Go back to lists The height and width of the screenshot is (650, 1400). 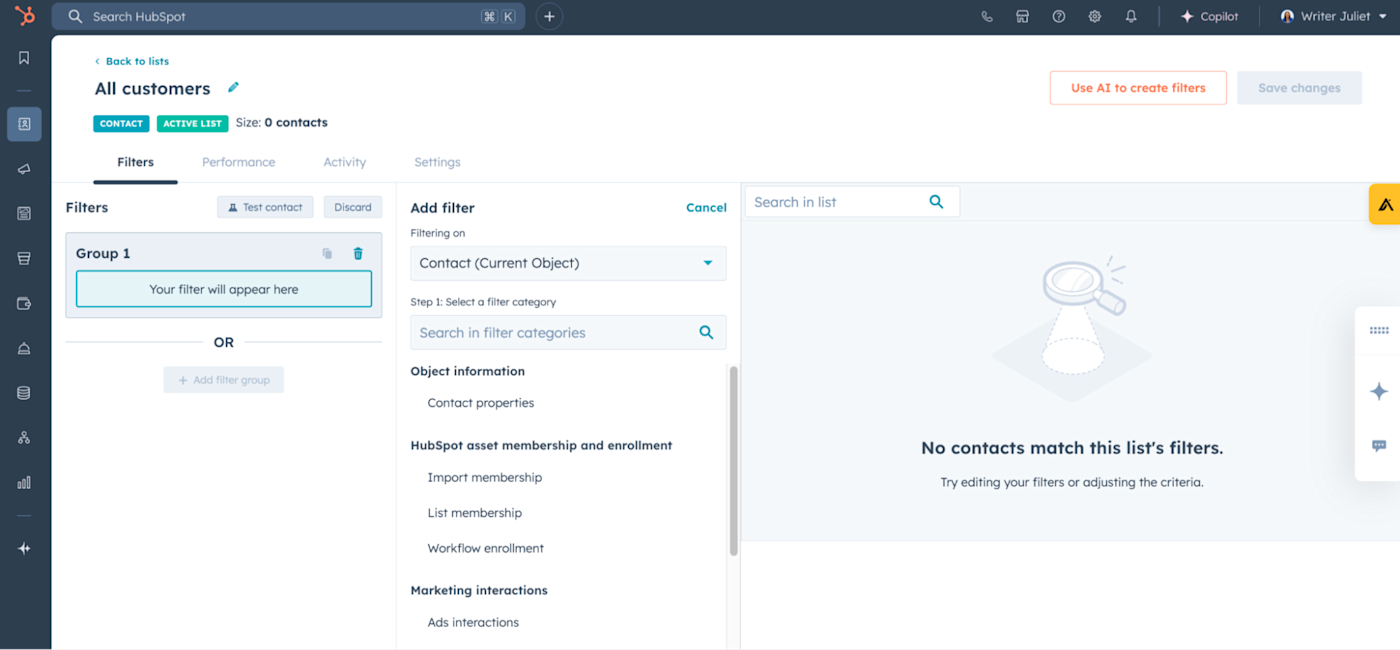click(131, 61)
